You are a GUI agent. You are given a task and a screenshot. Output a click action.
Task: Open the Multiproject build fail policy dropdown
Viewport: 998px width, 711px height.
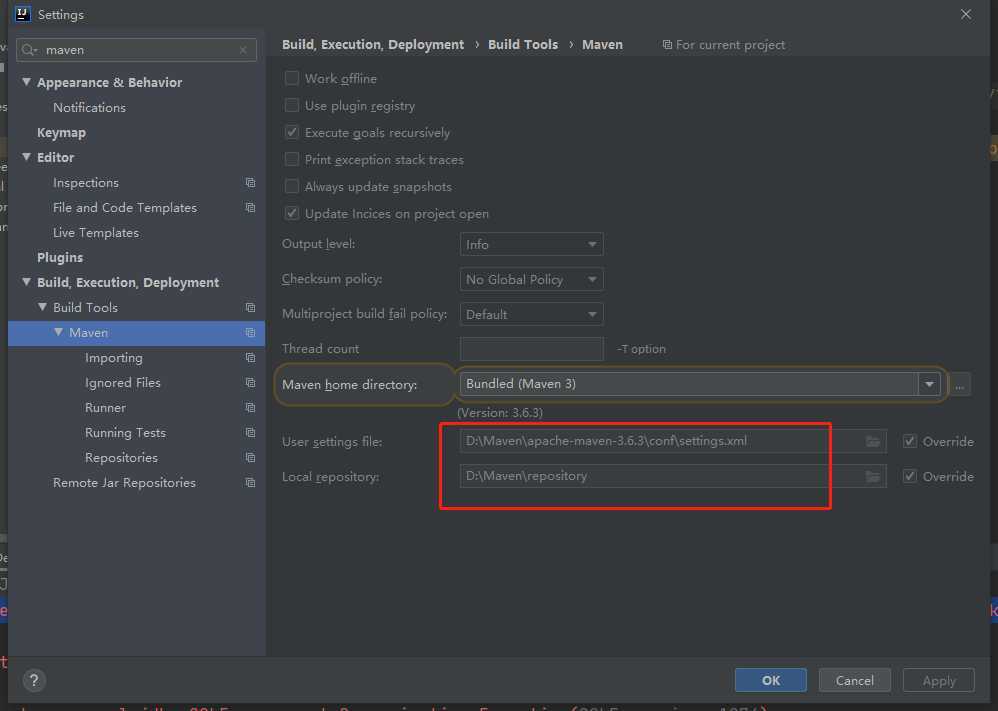coord(531,314)
